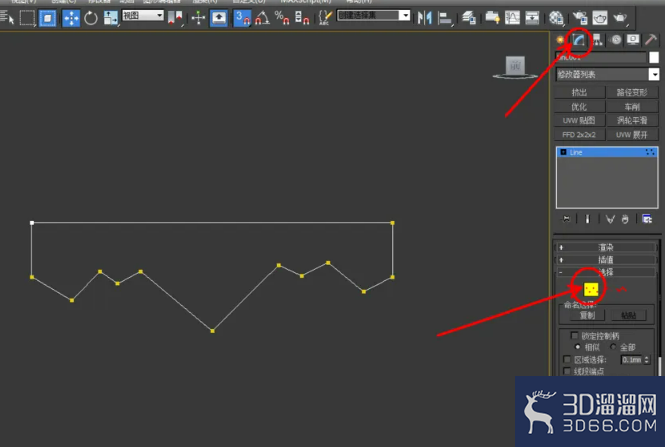665x447 pixels.
Task: Collapse 选择 rollout
Action: pyautogui.click(x=606, y=272)
